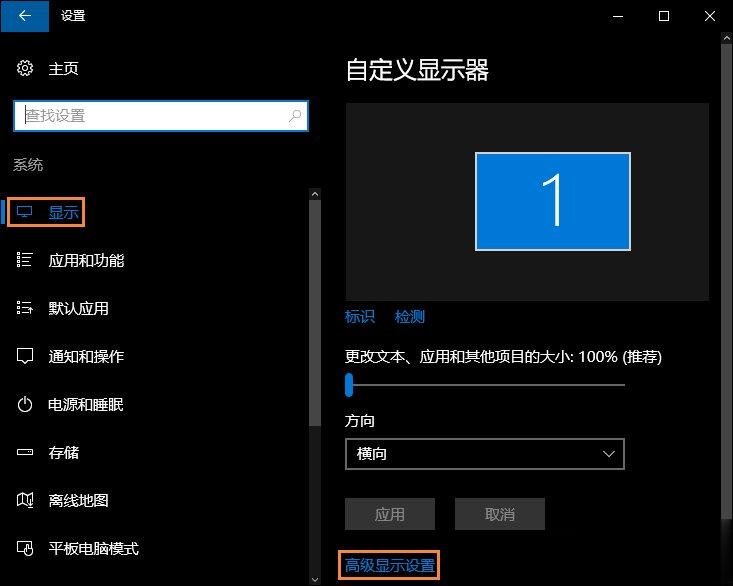This screenshot has width=733, height=586.
Task: Click the 电源和睡眠 power icon
Action: click(x=24, y=404)
